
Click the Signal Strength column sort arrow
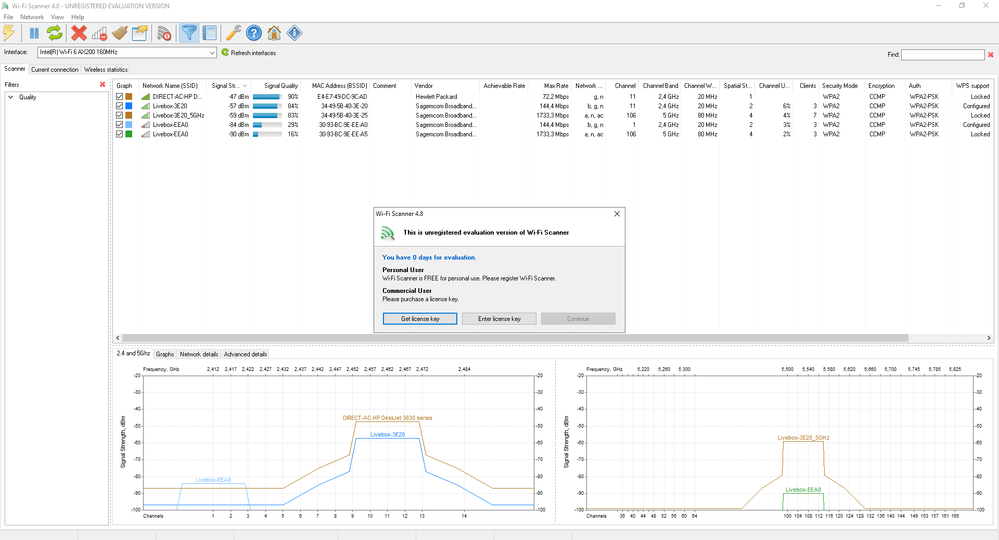pyautogui.click(x=244, y=86)
